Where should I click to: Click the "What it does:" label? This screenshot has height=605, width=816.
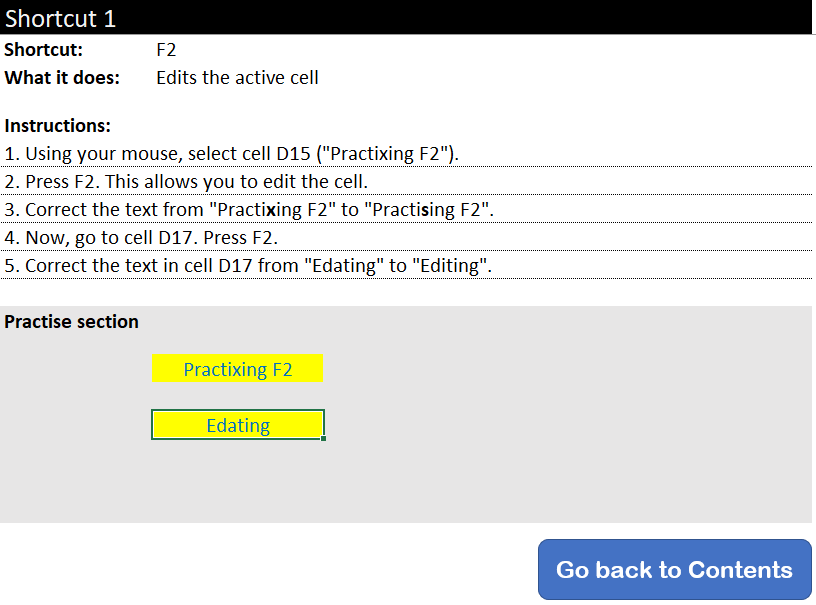(x=62, y=78)
